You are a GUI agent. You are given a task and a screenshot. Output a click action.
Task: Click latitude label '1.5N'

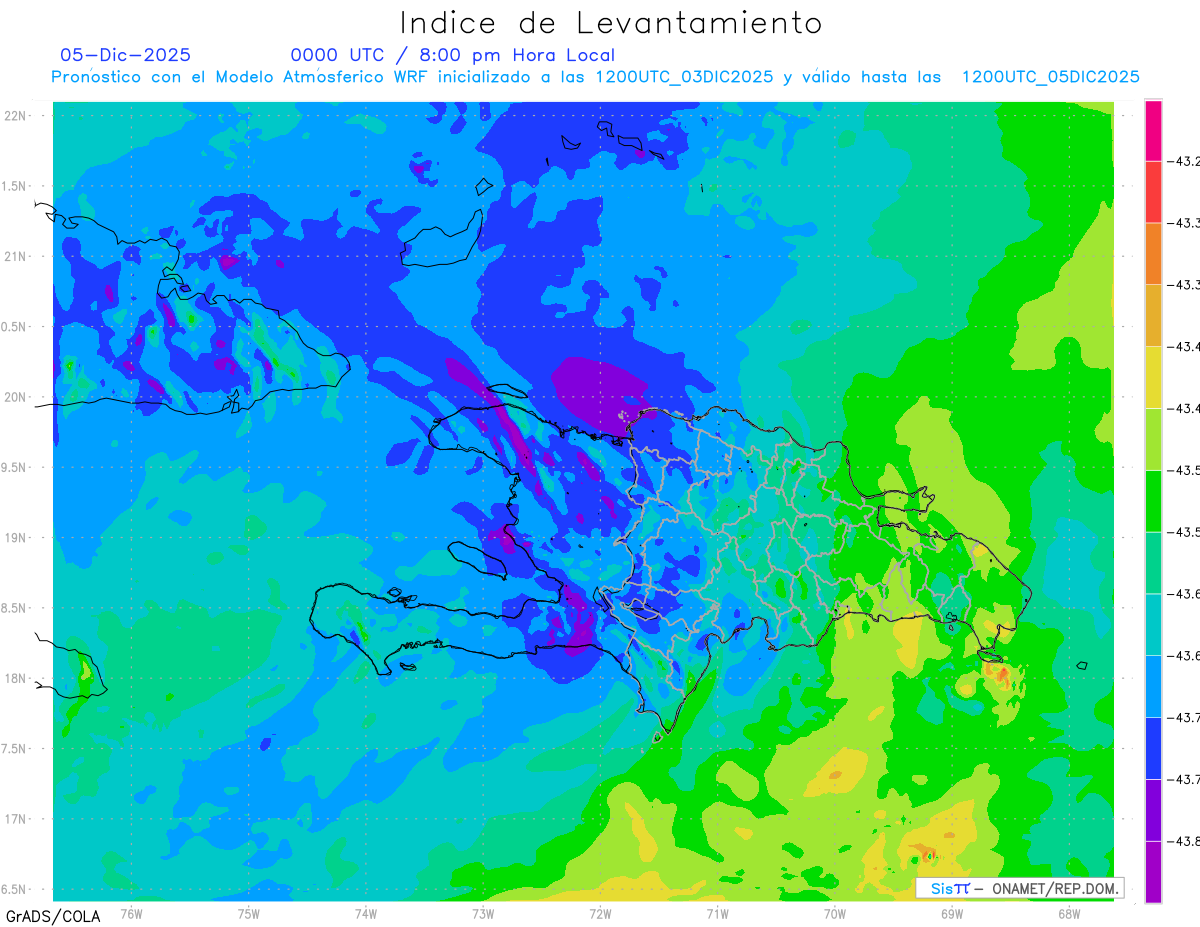(15, 186)
